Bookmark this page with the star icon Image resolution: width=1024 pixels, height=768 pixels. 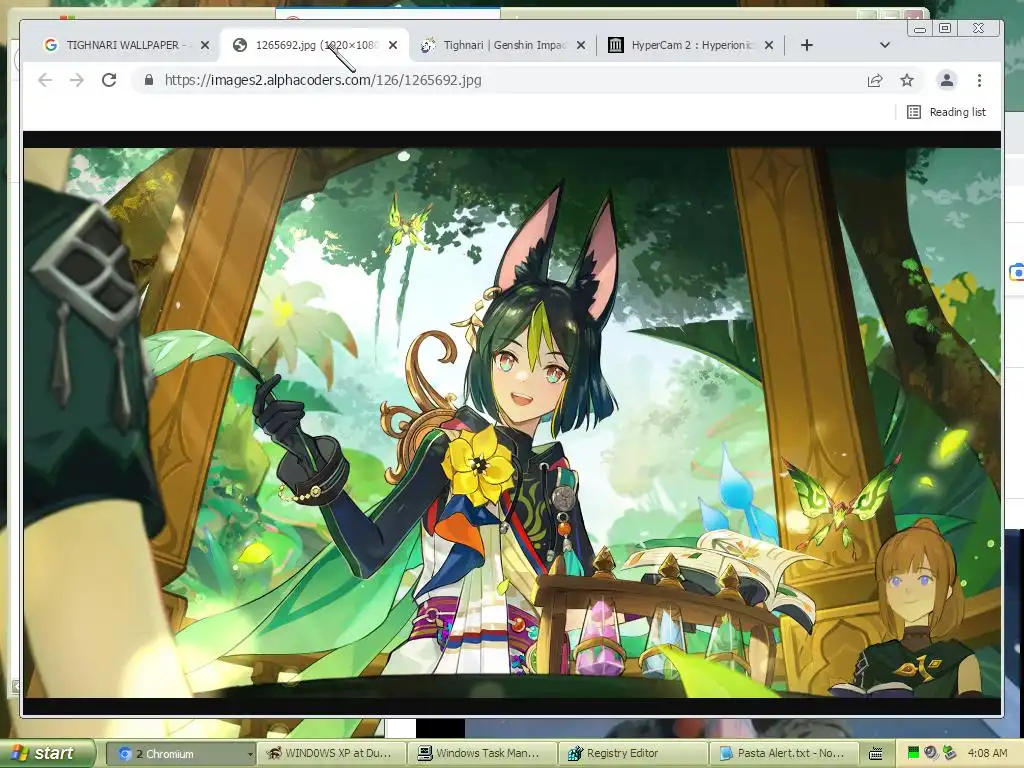pos(907,80)
